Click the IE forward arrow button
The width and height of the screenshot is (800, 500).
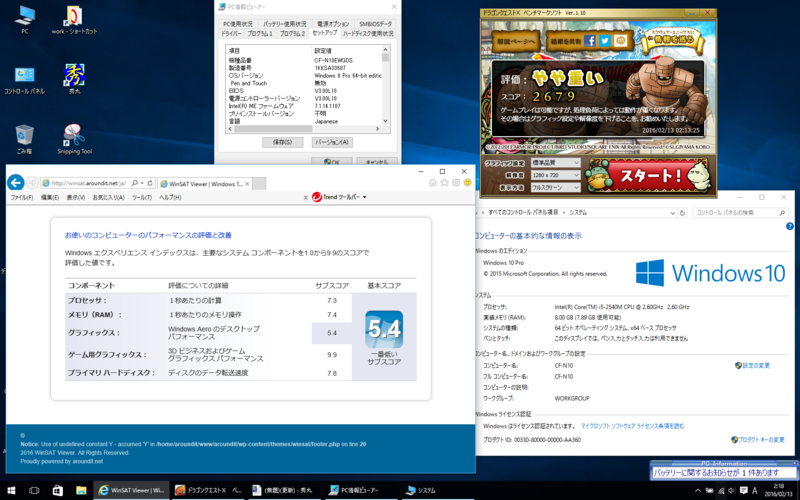coord(32,183)
